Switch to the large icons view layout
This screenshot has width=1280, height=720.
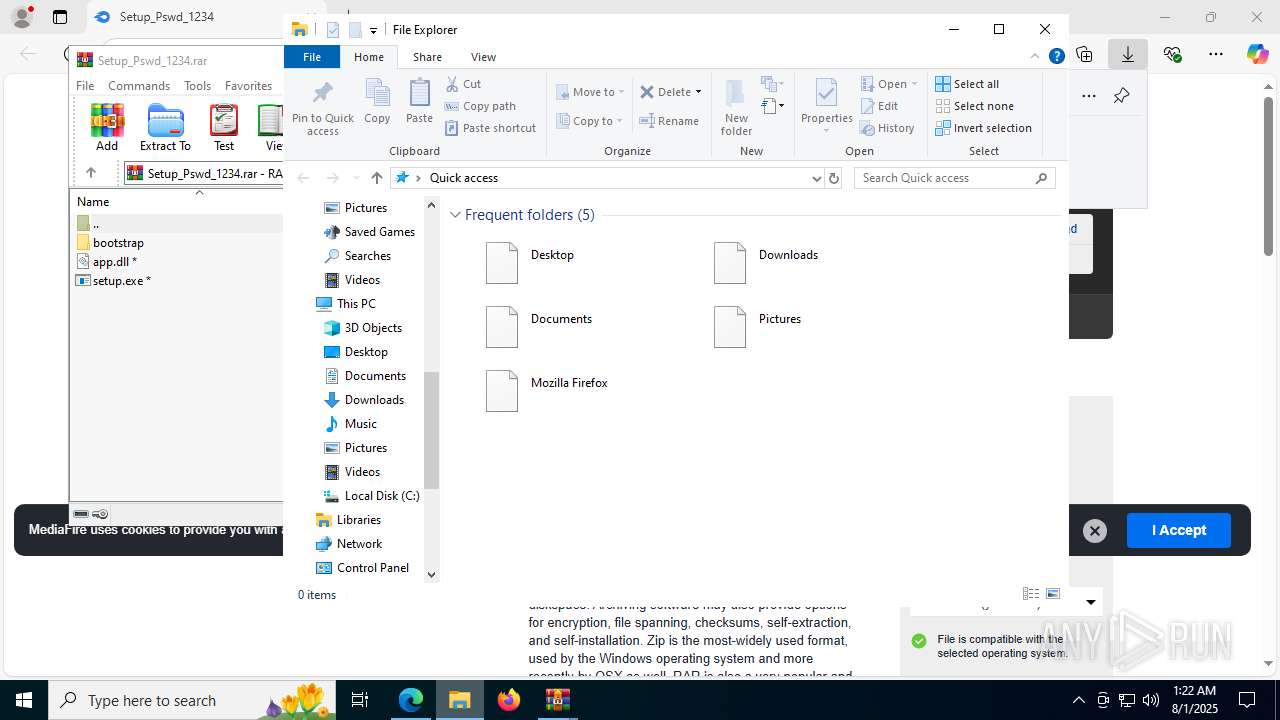[1053, 594]
